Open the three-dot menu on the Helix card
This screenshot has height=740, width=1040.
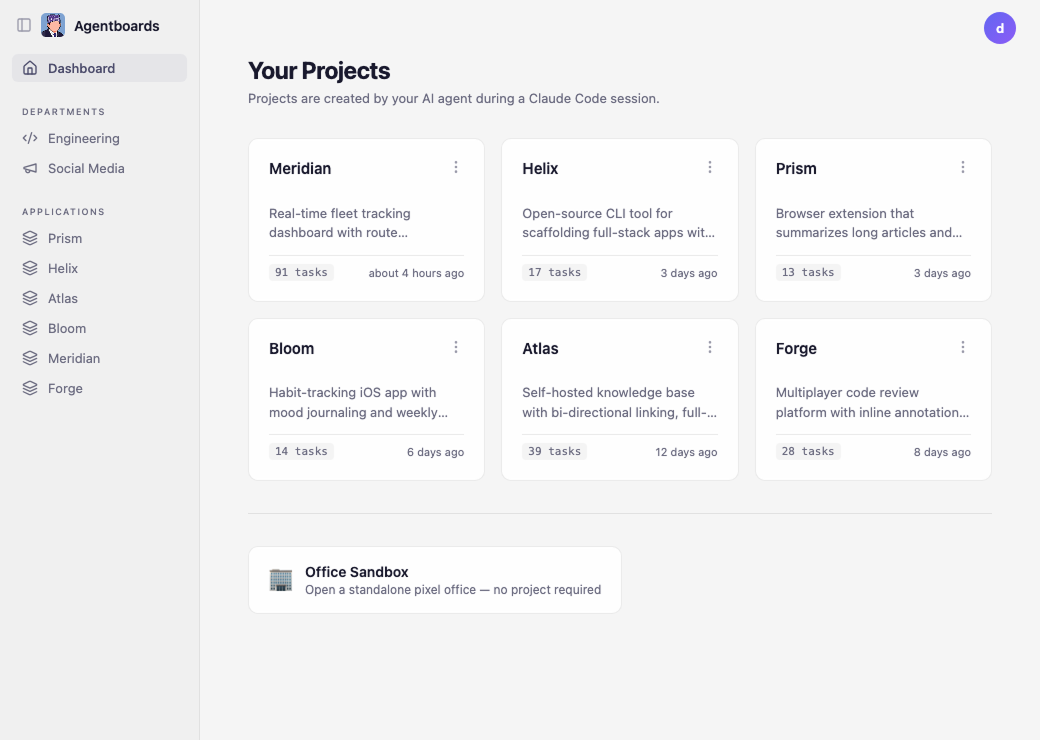(x=710, y=167)
